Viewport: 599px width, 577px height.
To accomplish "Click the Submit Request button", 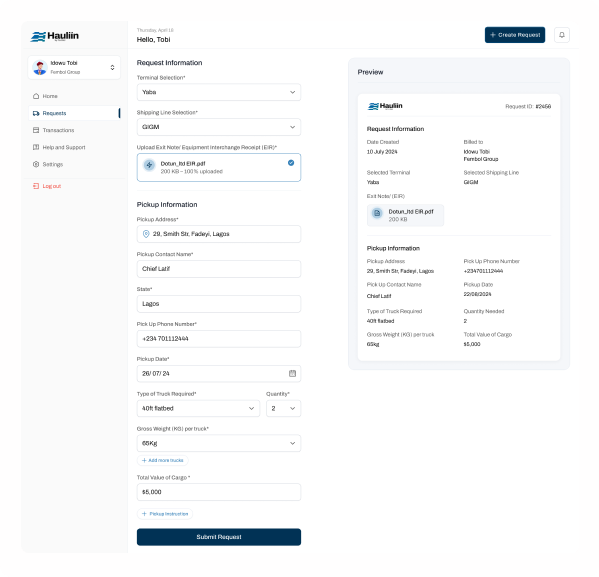I will 219,537.
